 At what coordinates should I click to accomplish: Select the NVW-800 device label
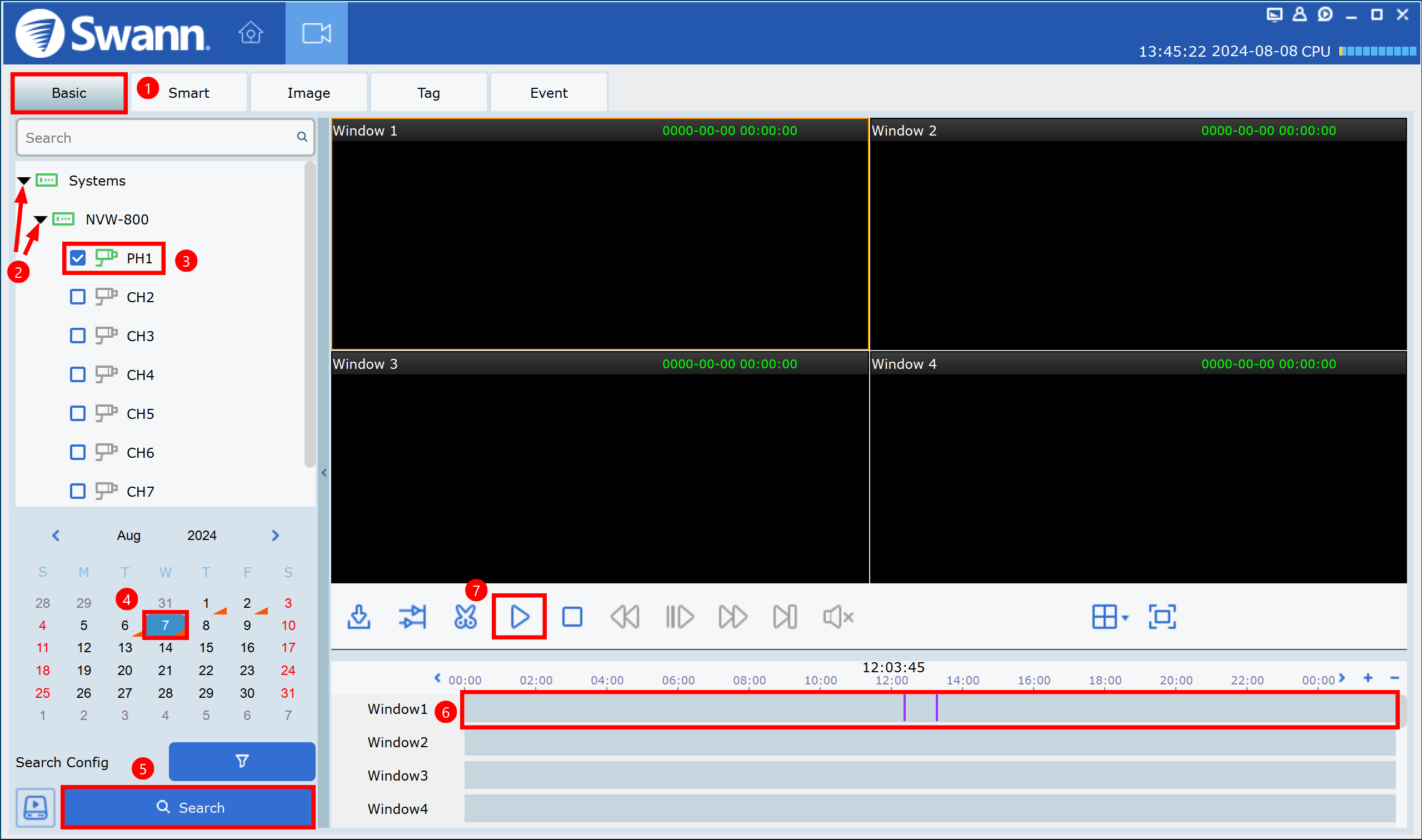[117, 219]
